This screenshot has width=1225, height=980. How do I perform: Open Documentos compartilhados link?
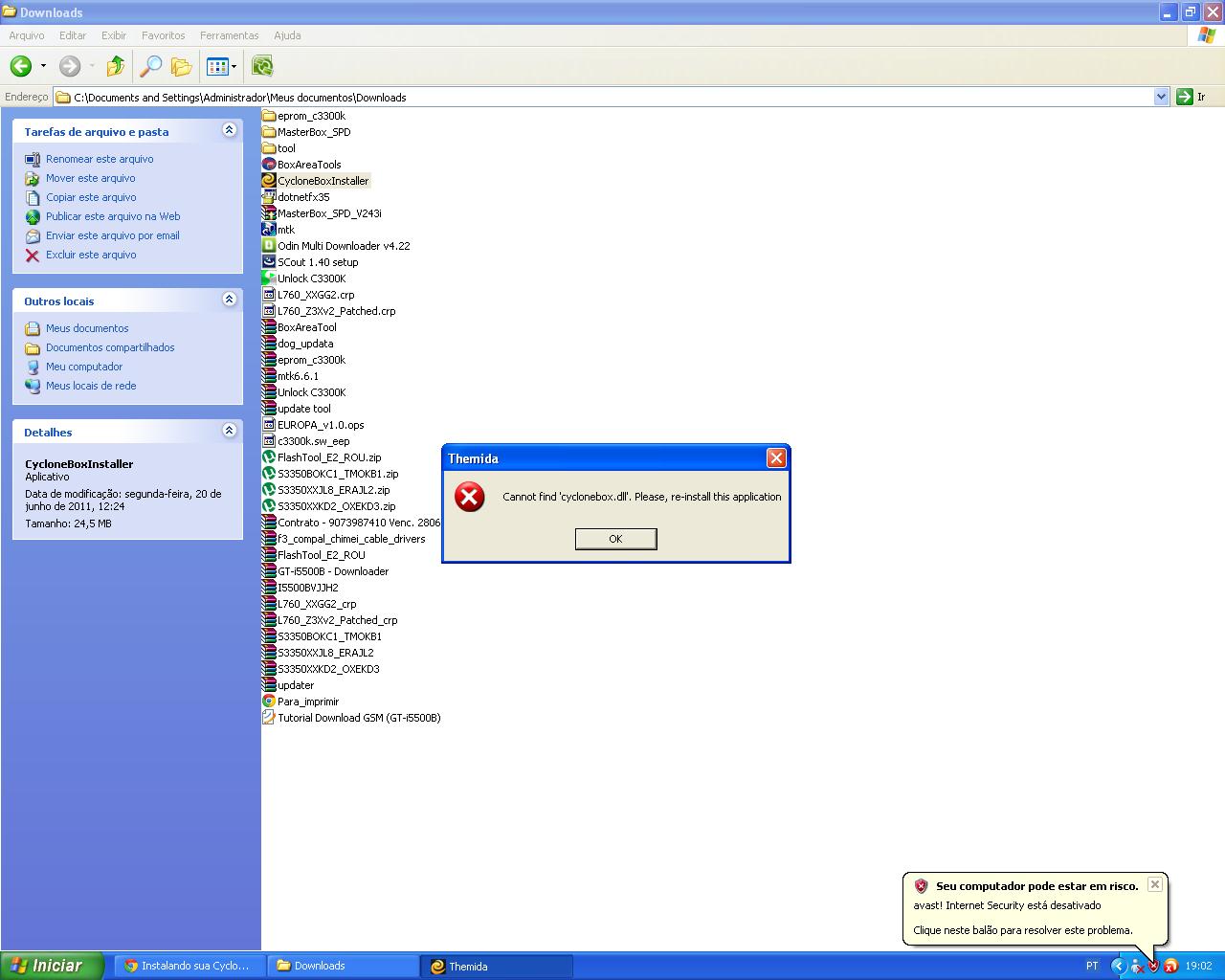(110, 347)
